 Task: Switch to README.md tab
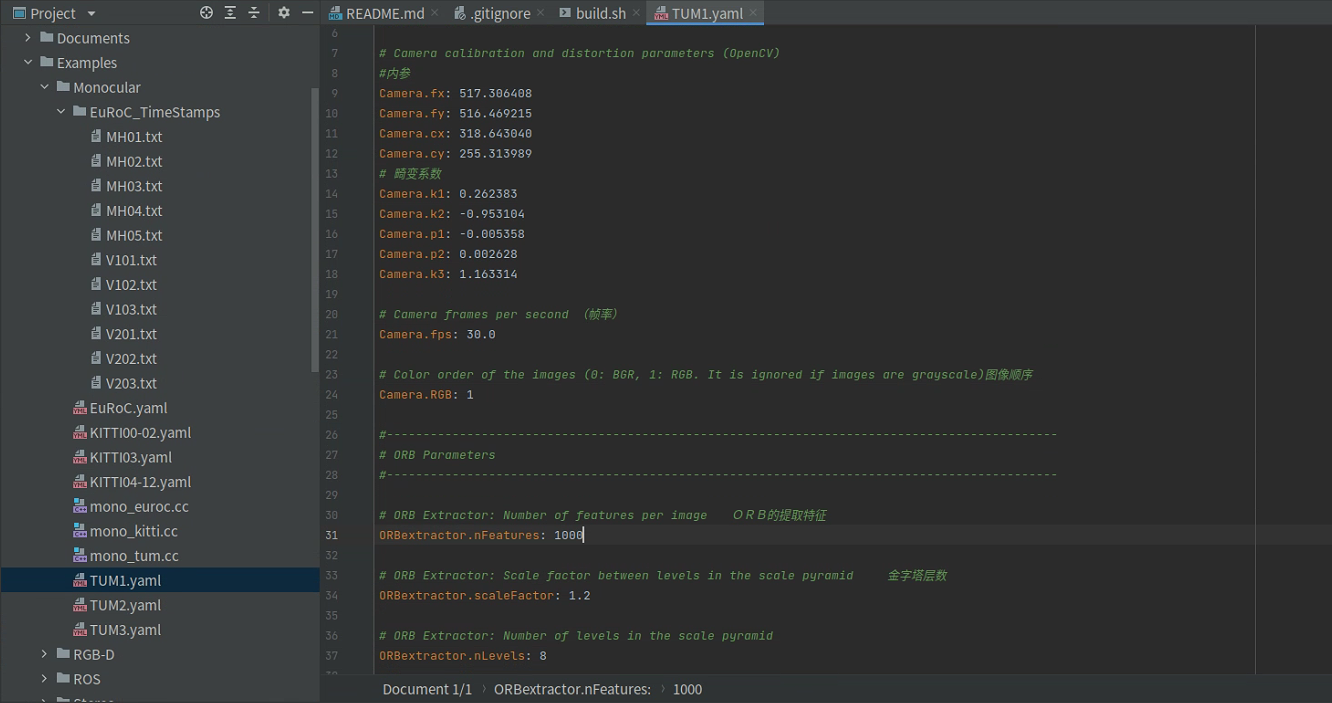384,13
